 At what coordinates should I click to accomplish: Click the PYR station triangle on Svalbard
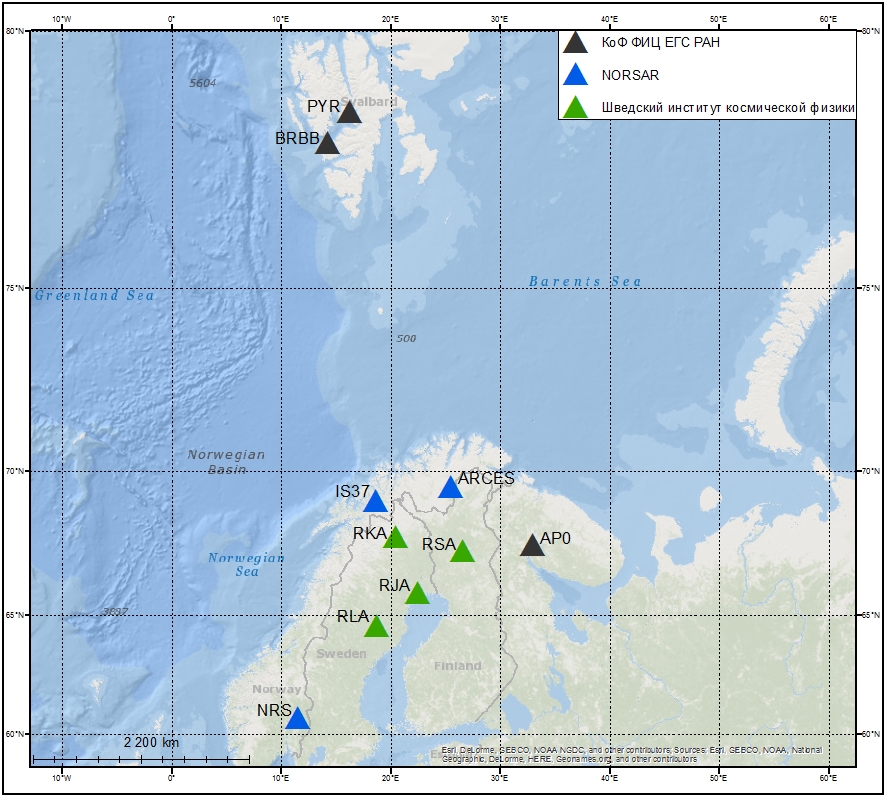[349, 112]
